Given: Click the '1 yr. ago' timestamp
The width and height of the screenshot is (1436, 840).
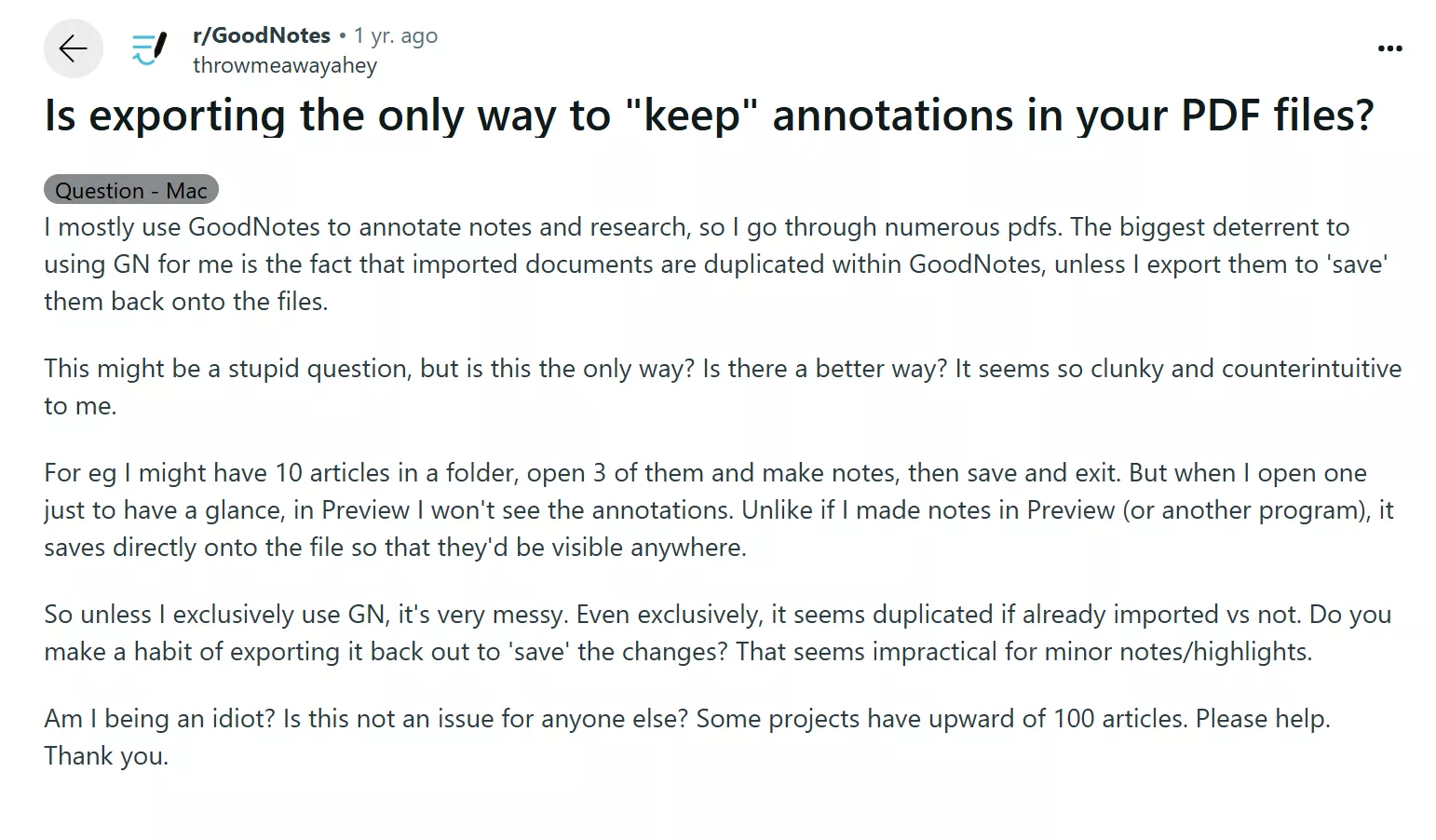Looking at the screenshot, I should tap(396, 34).
